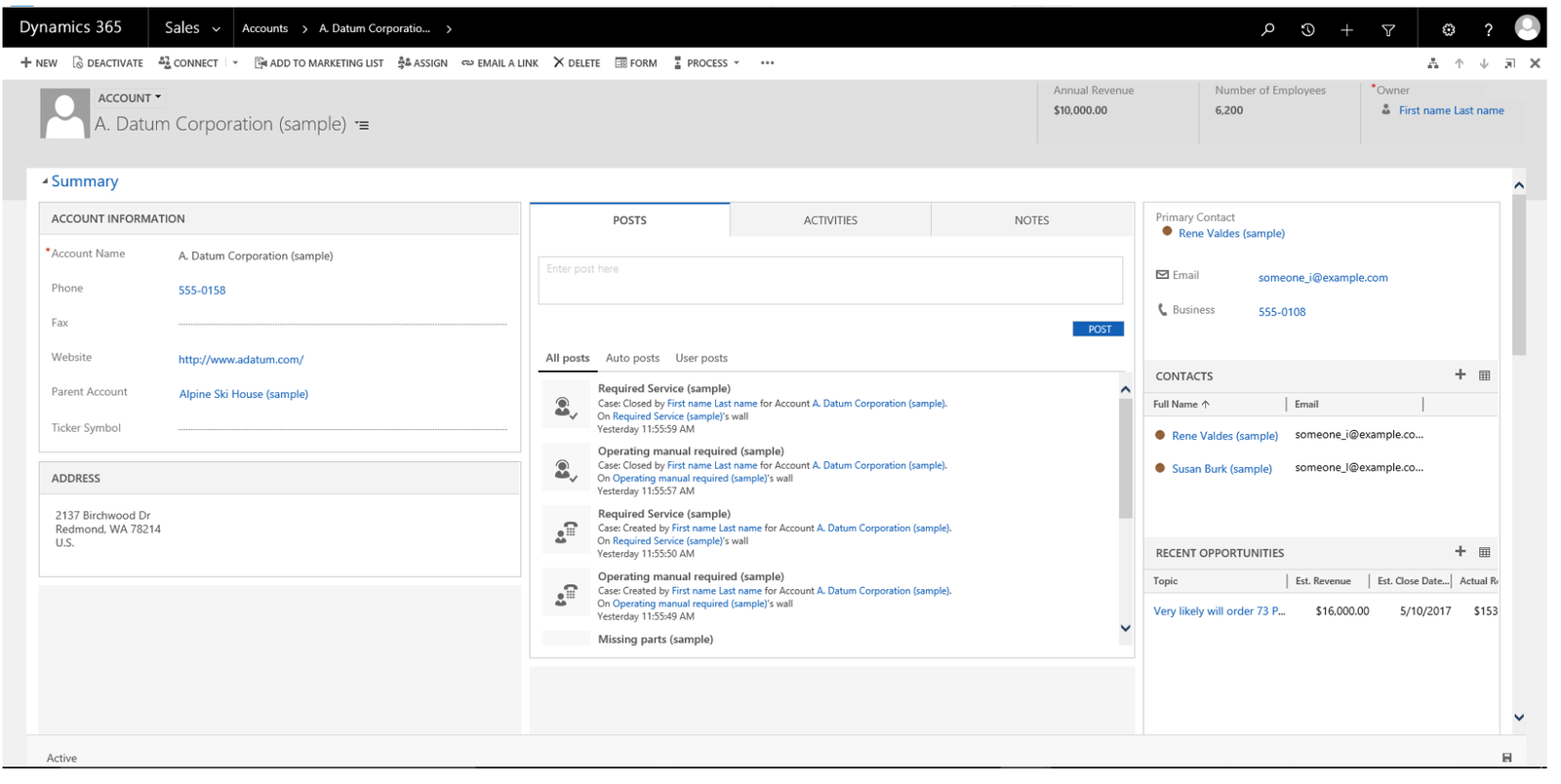Open record list icon beside account name
The image size is (1561, 784).
tap(362, 125)
